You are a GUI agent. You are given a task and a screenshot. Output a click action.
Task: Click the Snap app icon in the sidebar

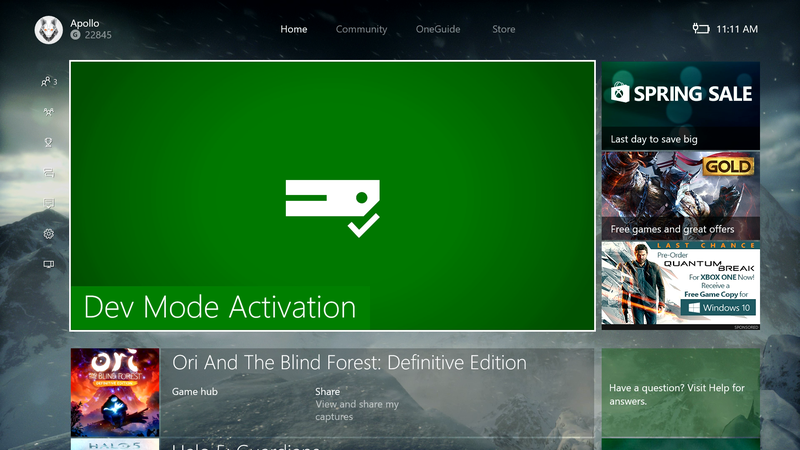pos(48,265)
